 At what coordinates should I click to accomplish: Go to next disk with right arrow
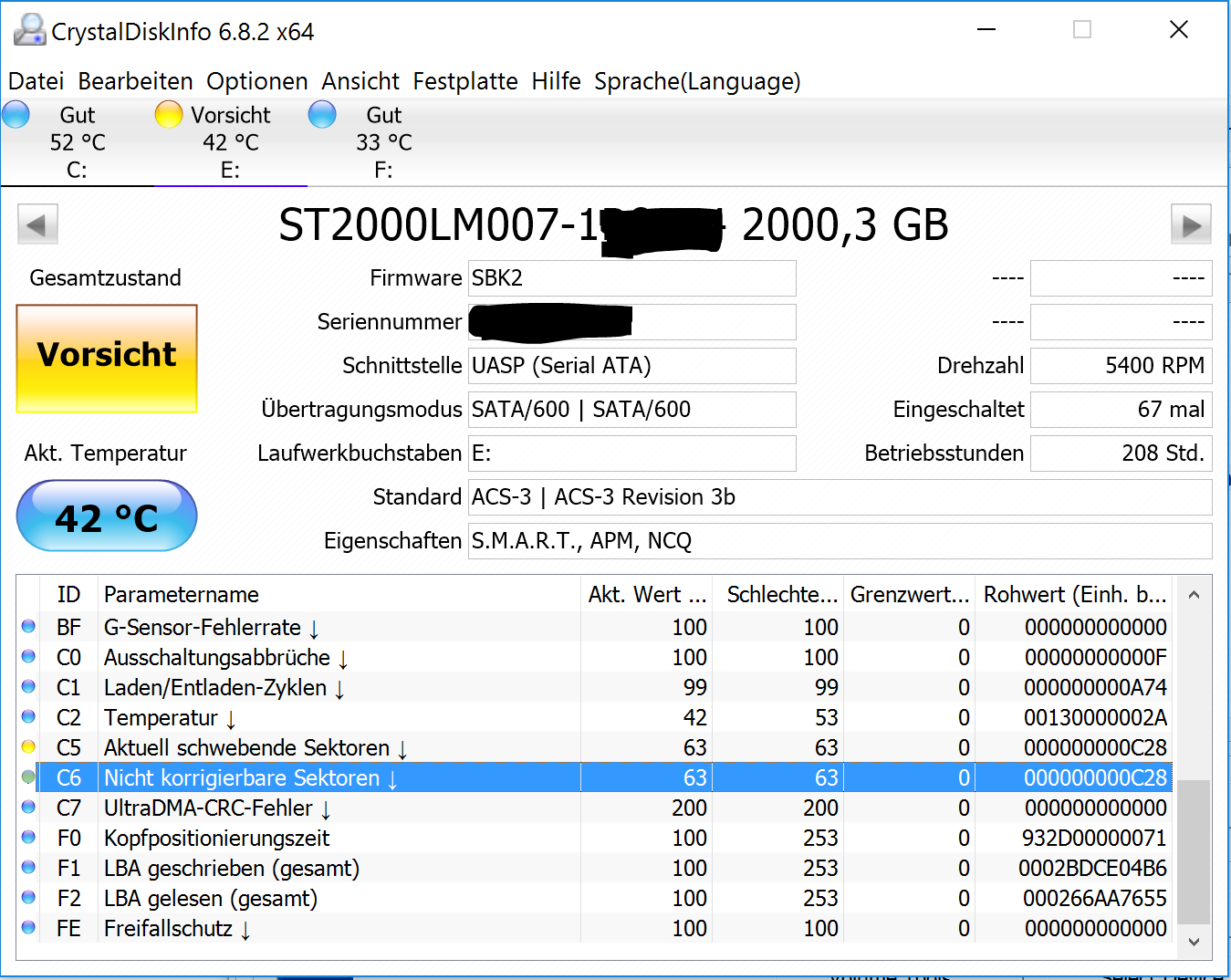(1191, 224)
